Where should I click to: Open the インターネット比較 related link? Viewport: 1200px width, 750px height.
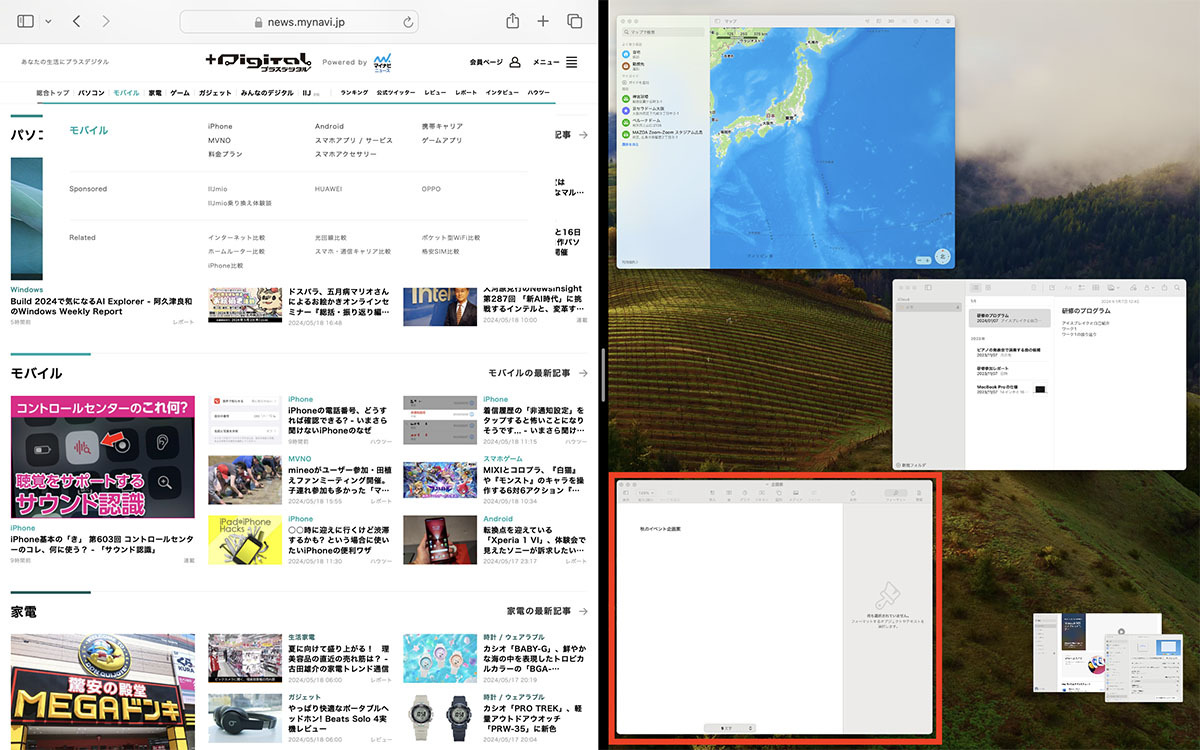pyautogui.click(x=237, y=238)
